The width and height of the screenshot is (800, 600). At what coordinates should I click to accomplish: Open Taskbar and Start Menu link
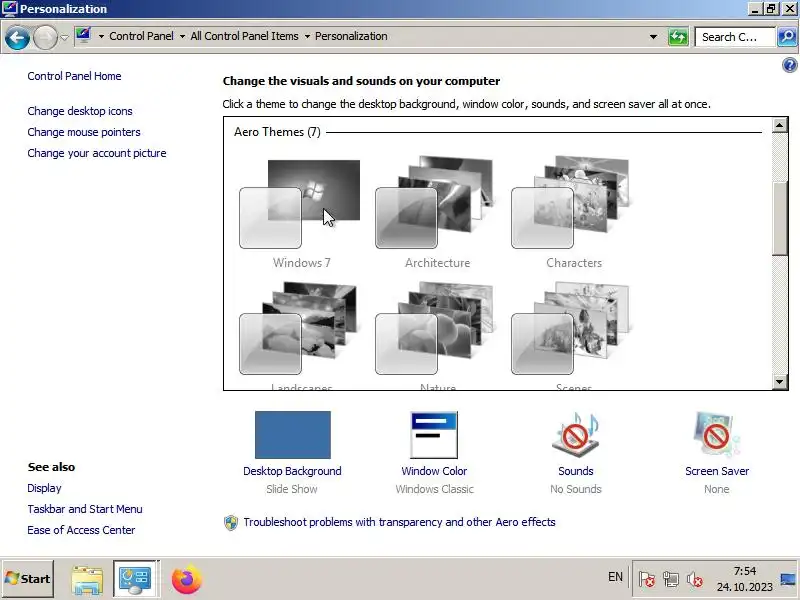pos(85,509)
